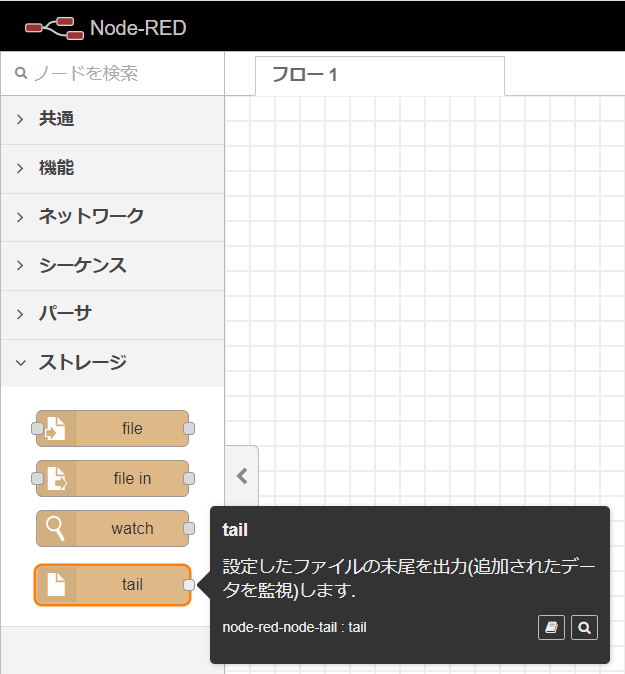Select the tail node document icon
This screenshot has width=625, height=674.
tap(56, 585)
